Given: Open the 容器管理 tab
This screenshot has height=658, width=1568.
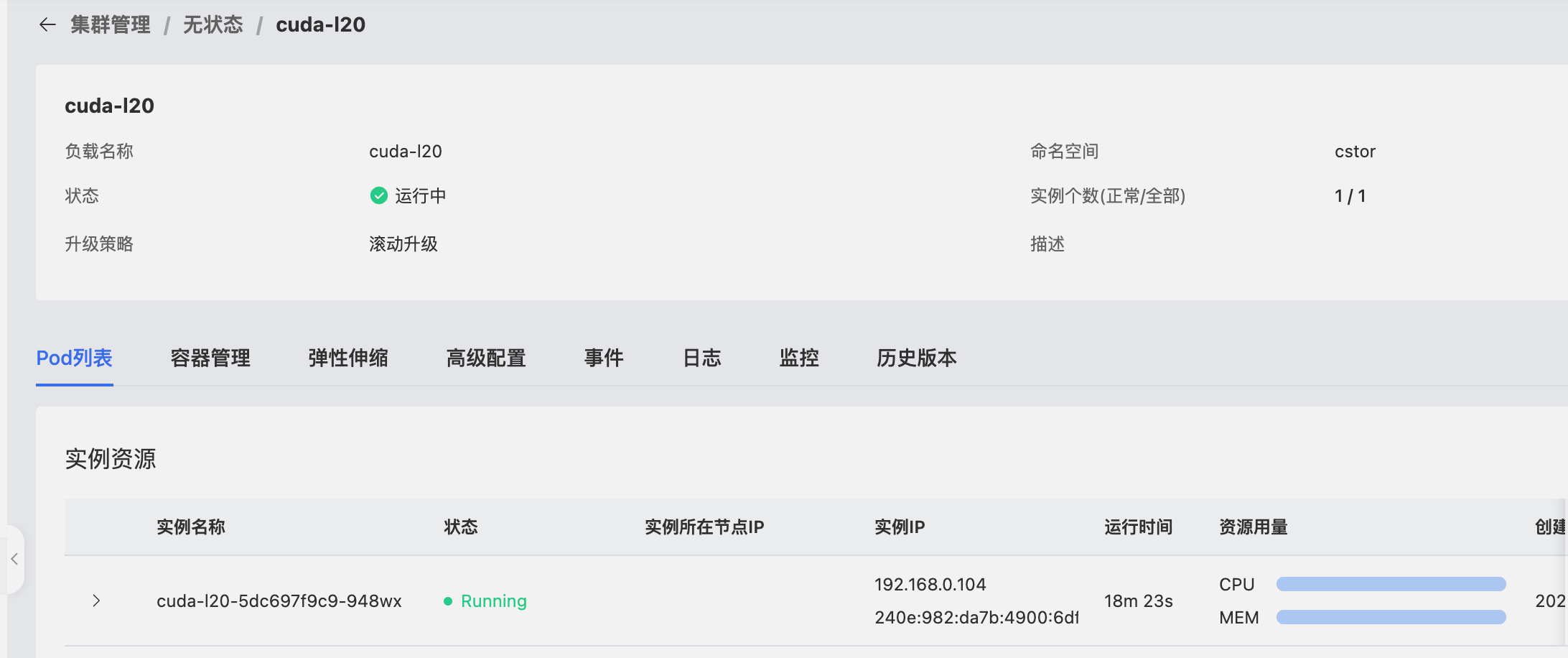Looking at the screenshot, I should pos(210,358).
